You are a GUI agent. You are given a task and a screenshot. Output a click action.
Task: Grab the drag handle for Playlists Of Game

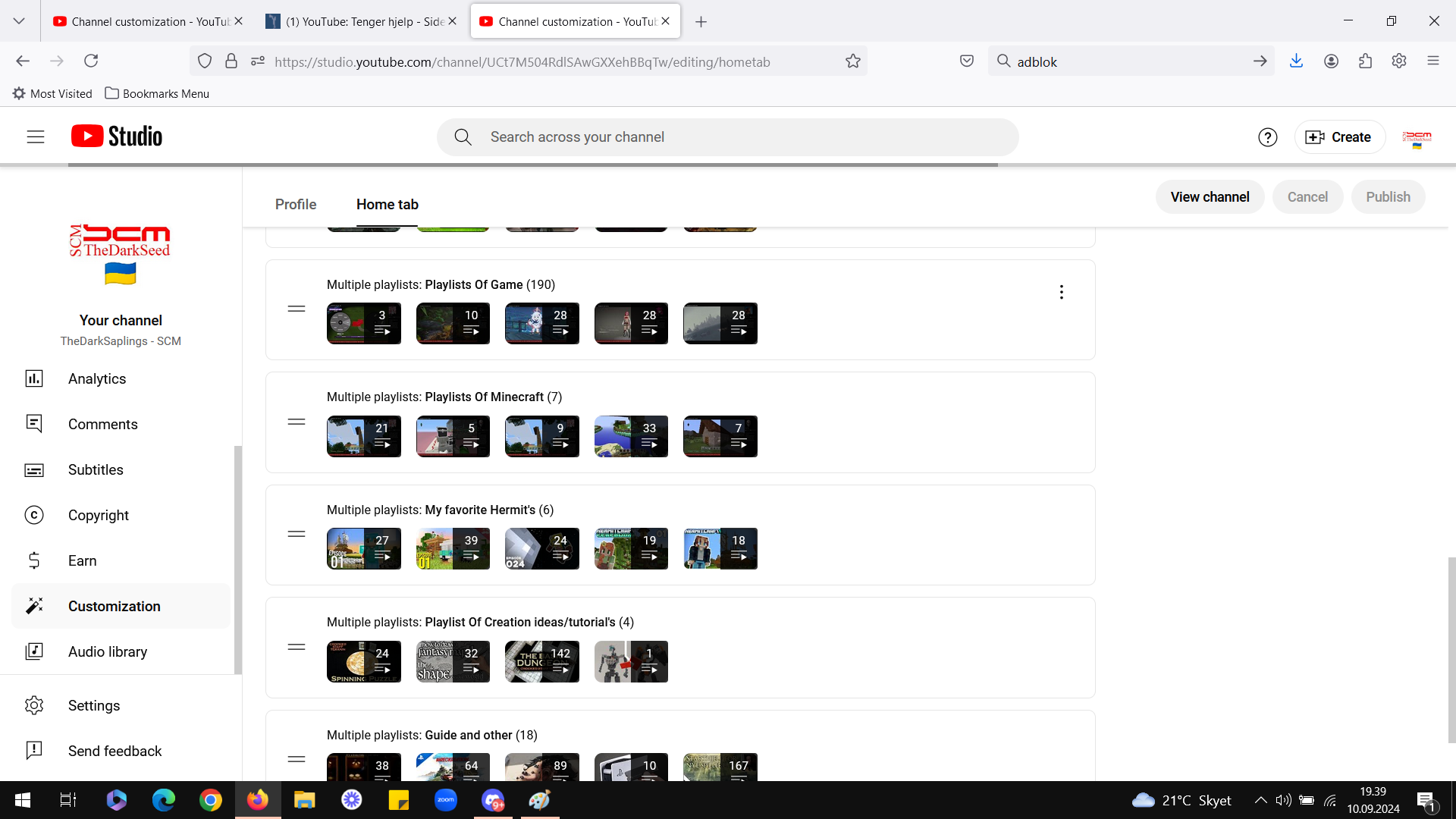[297, 309]
